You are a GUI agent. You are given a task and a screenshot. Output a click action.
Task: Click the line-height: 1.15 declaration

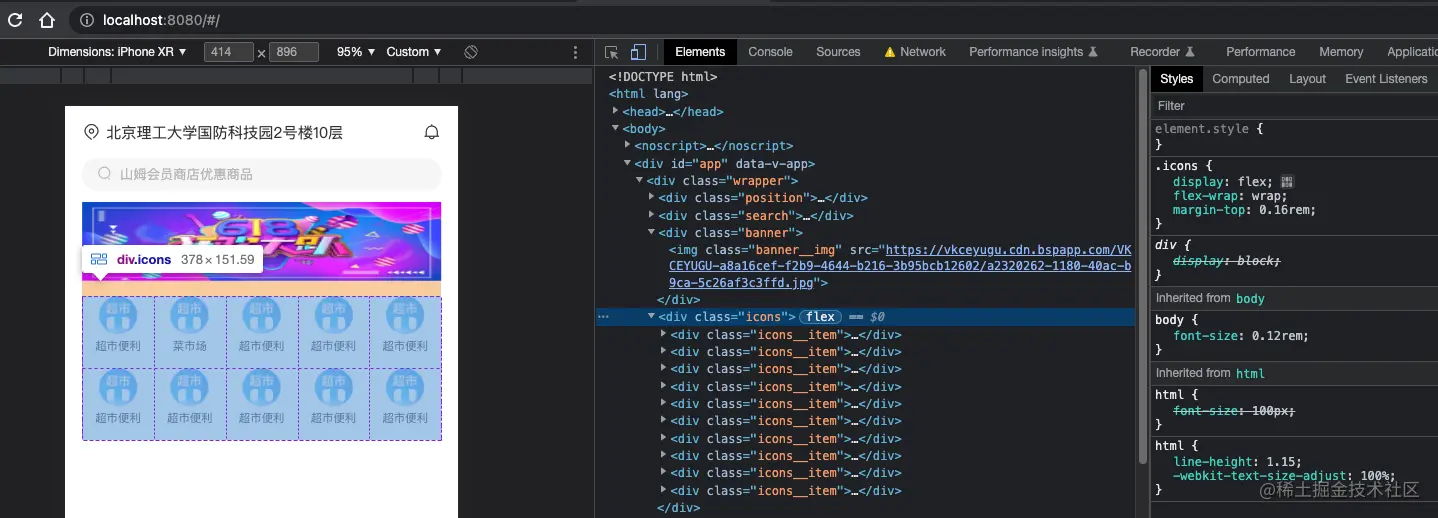pos(1238,462)
